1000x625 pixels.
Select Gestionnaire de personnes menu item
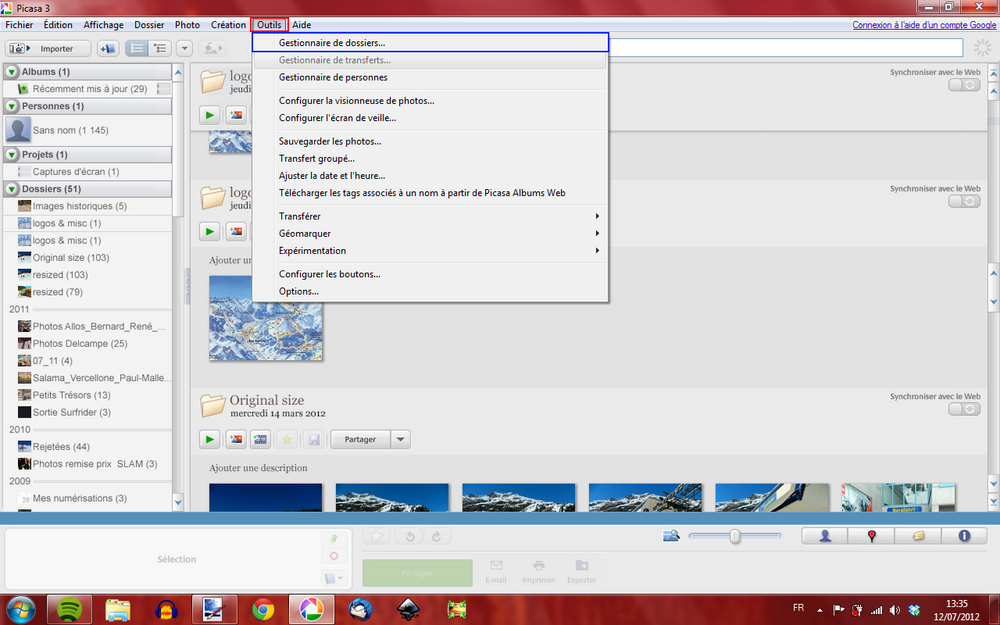[430, 77]
